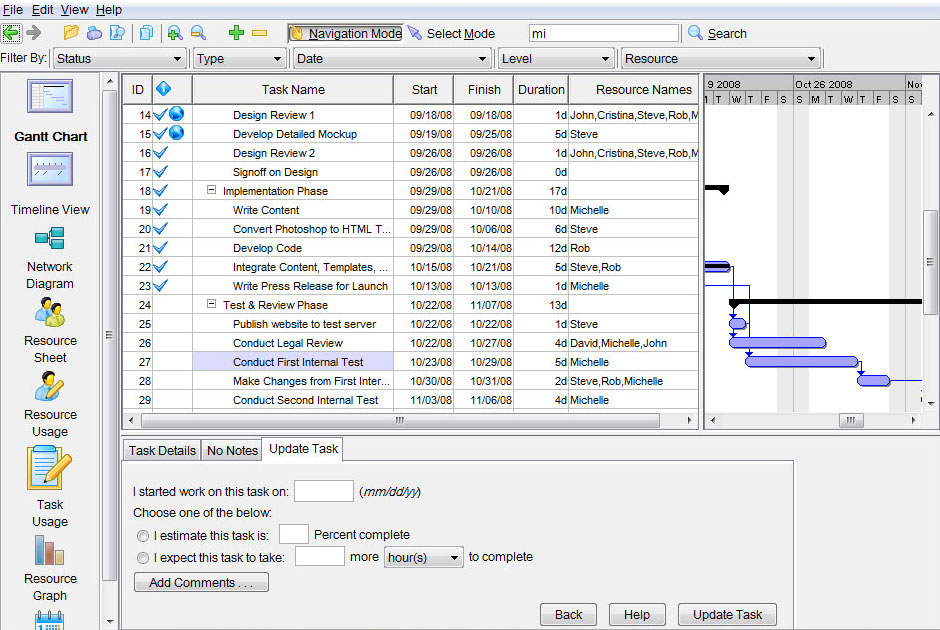Switch to the No Notes tab
This screenshot has width=940, height=630.
click(x=232, y=450)
